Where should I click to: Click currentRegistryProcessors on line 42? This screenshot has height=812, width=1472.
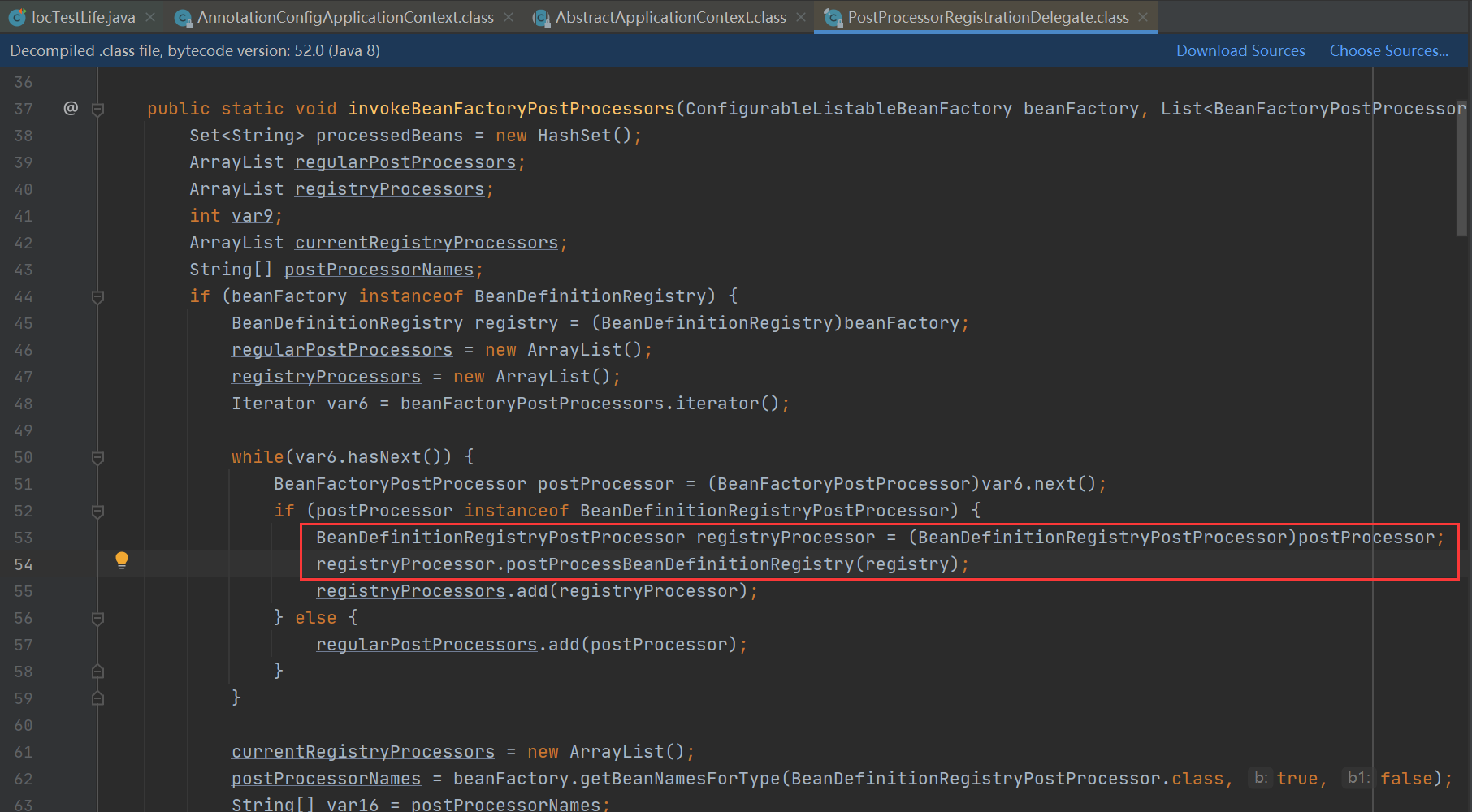tap(426, 243)
